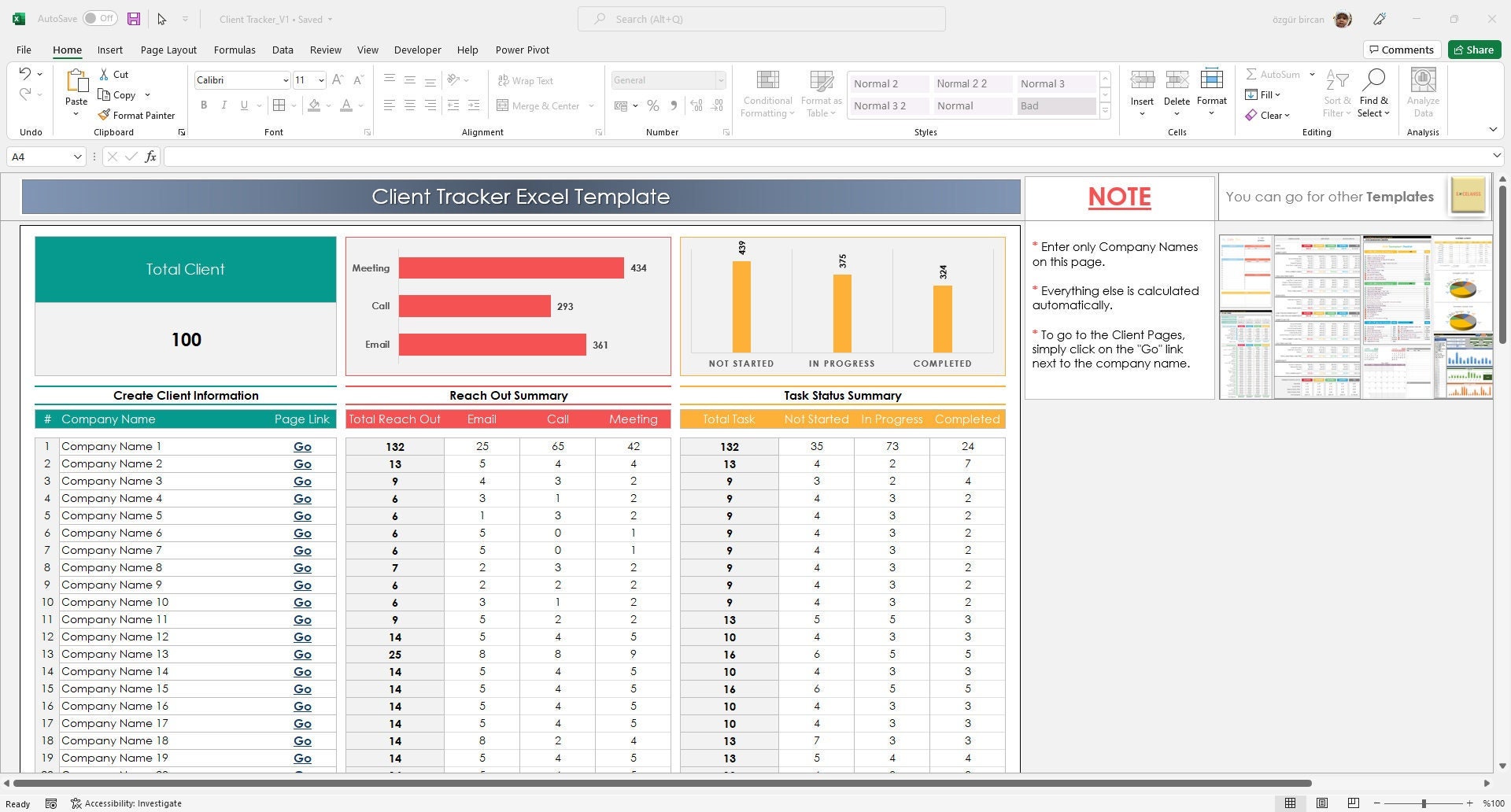Click the Insert Function fx icon
This screenshot has width=1511, height=812.
[150, 157]
